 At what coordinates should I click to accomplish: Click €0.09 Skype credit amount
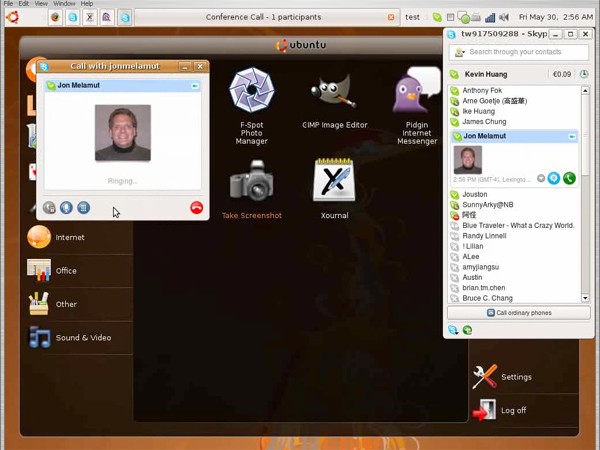pyautogui.click(x=562, y=74)
